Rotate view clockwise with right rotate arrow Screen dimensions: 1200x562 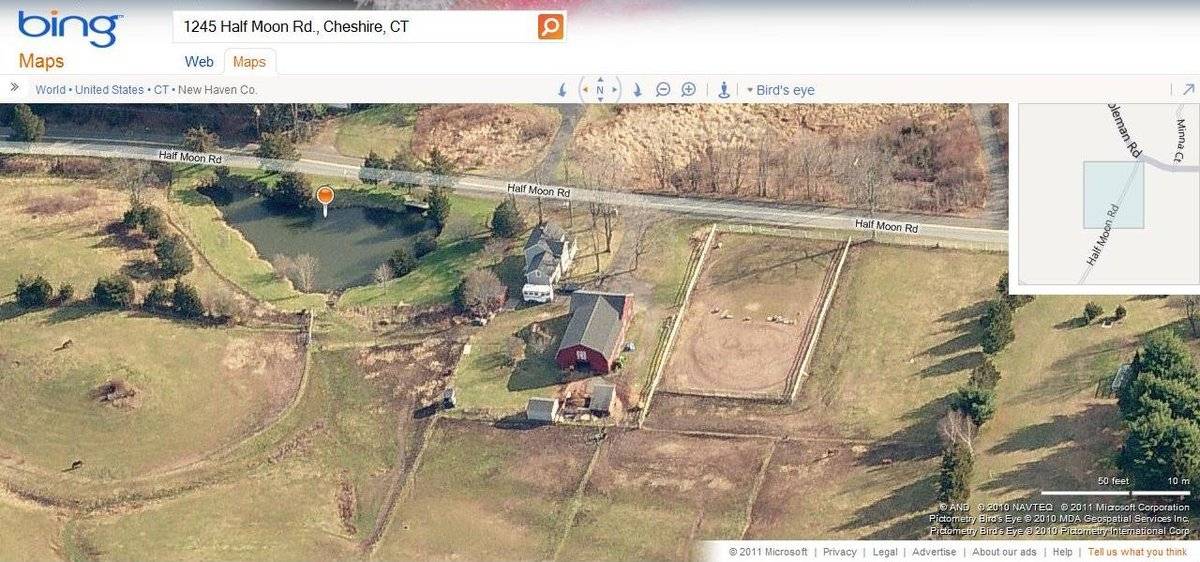pyautogui.click(x=637, y=90)
